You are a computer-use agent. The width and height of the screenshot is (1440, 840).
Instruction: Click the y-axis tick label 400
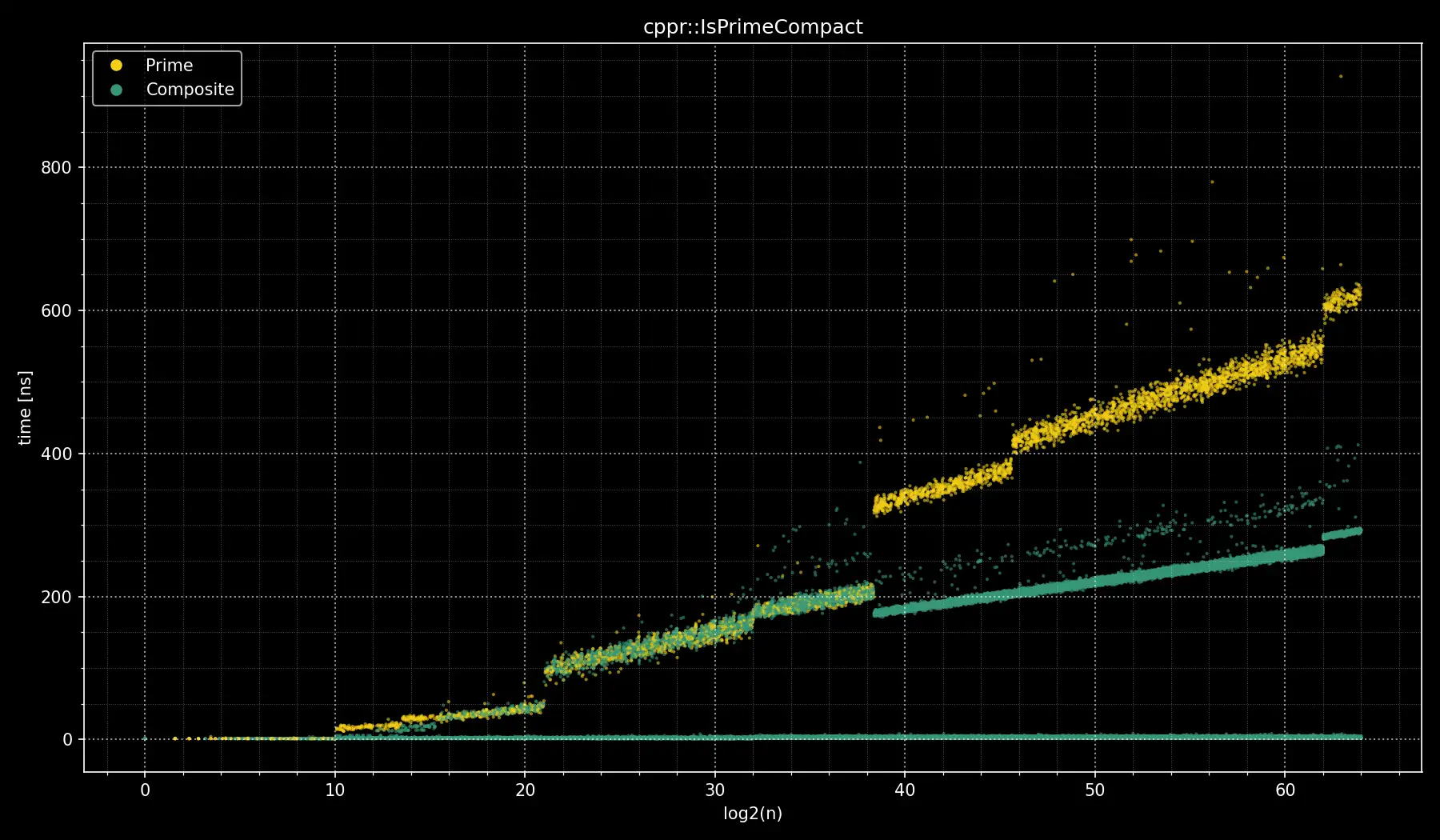(x=56, y=454)
